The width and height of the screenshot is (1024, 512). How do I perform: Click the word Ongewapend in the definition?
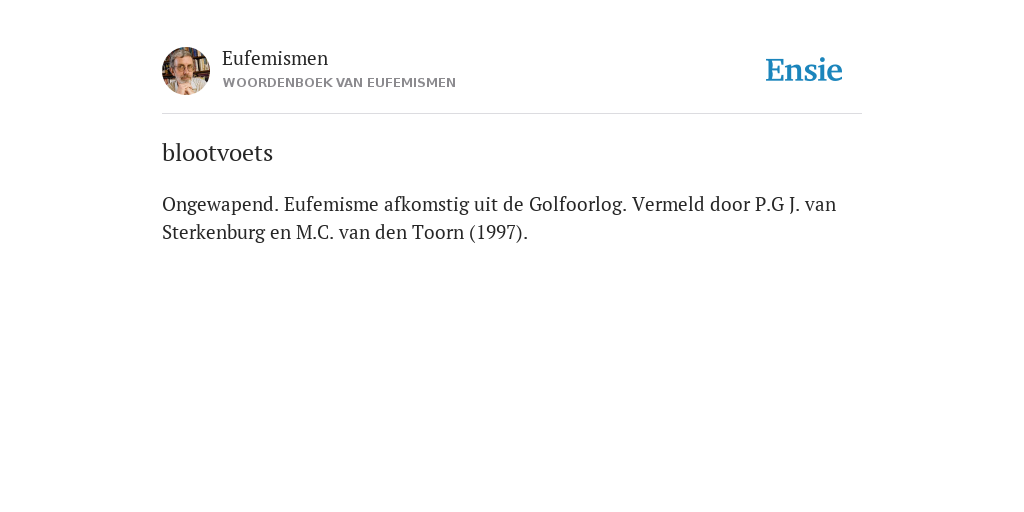click(221, 205)
